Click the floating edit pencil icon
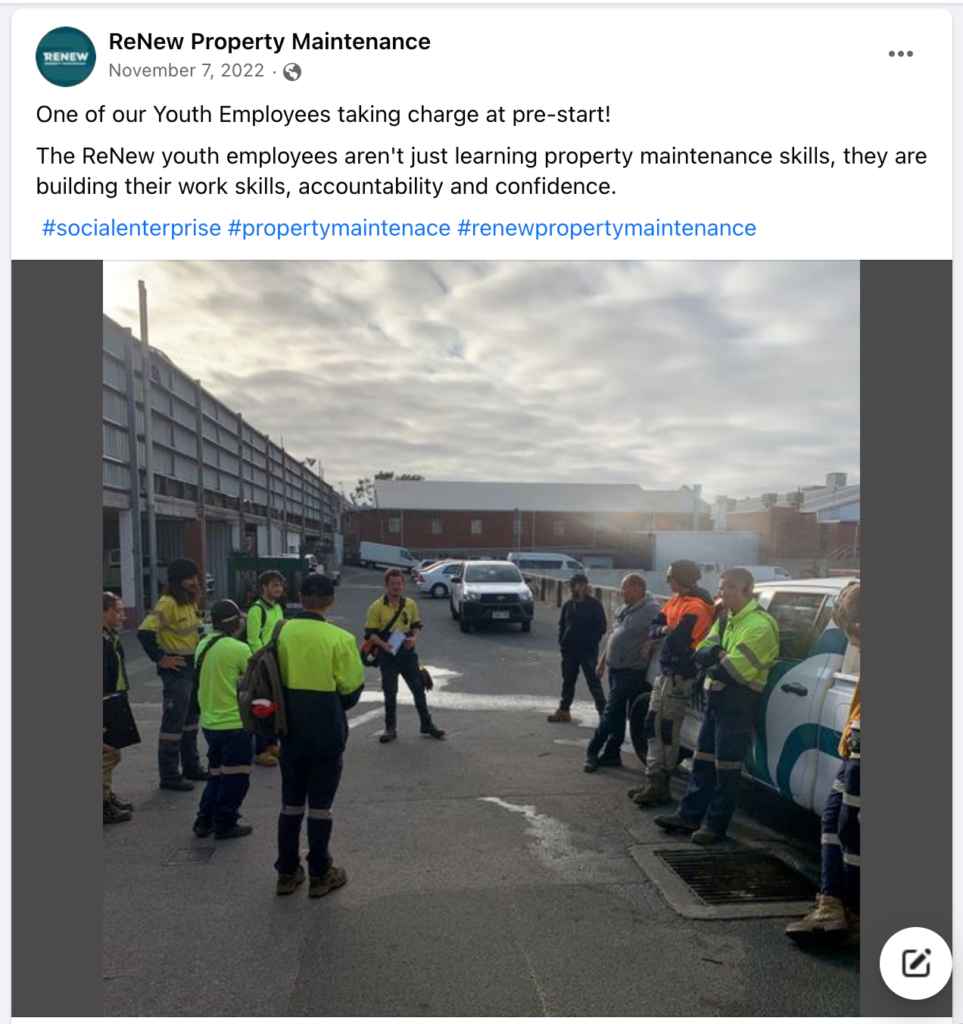The image size is (963, 1024). (x=915, y=963)
